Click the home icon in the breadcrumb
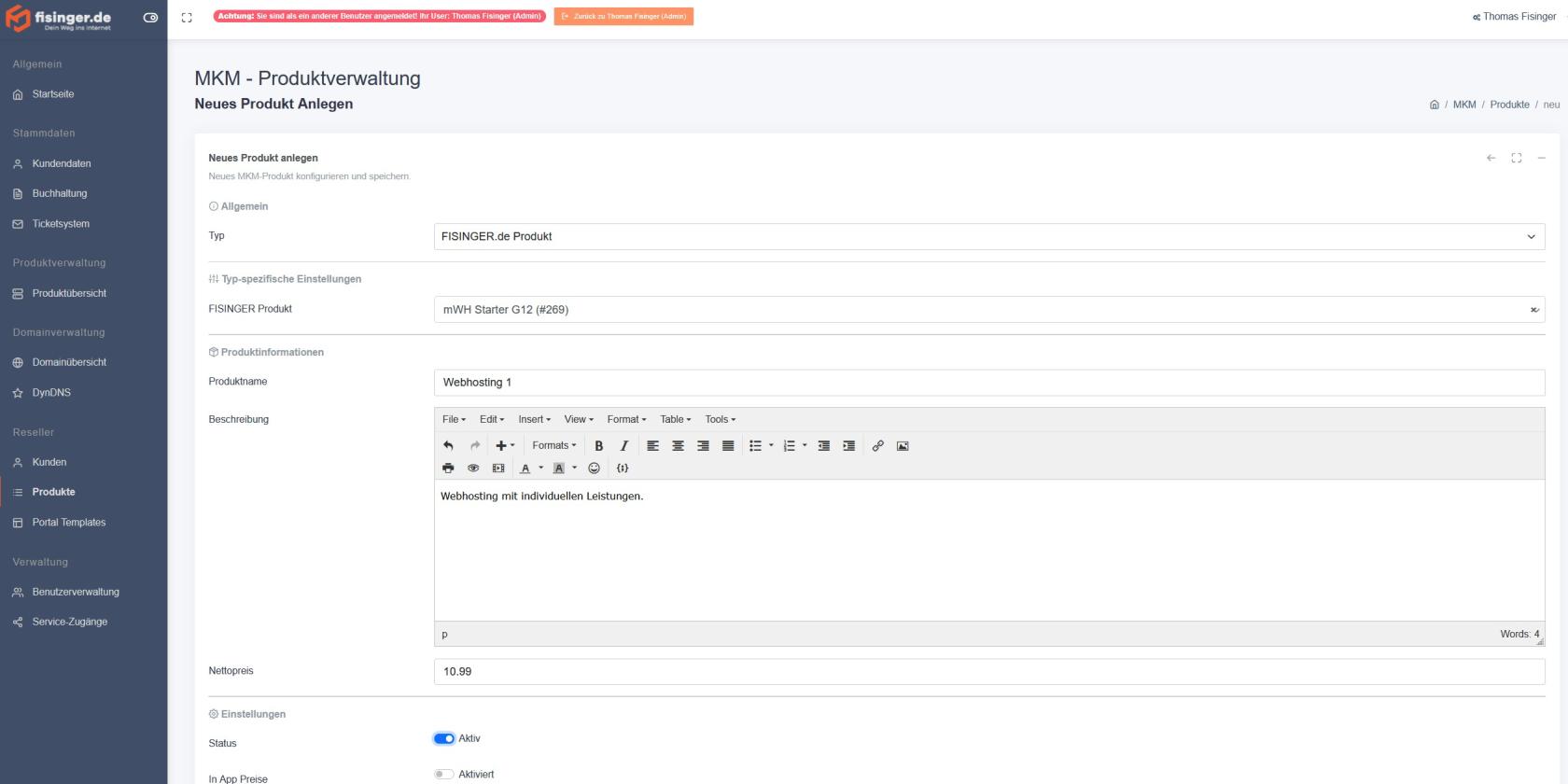Image resolution: width=1568 pixels, height=784 pixels. pyautogui.click(x=1435, y=105)
